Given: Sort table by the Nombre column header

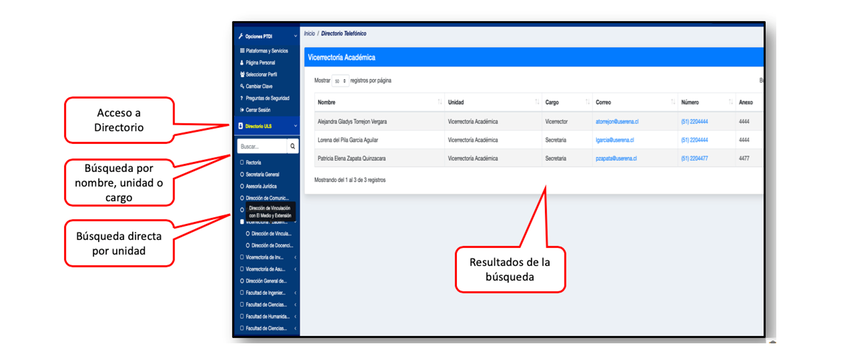Looking at the screenshot, I should pyautogui.click(x=380, y=102).
